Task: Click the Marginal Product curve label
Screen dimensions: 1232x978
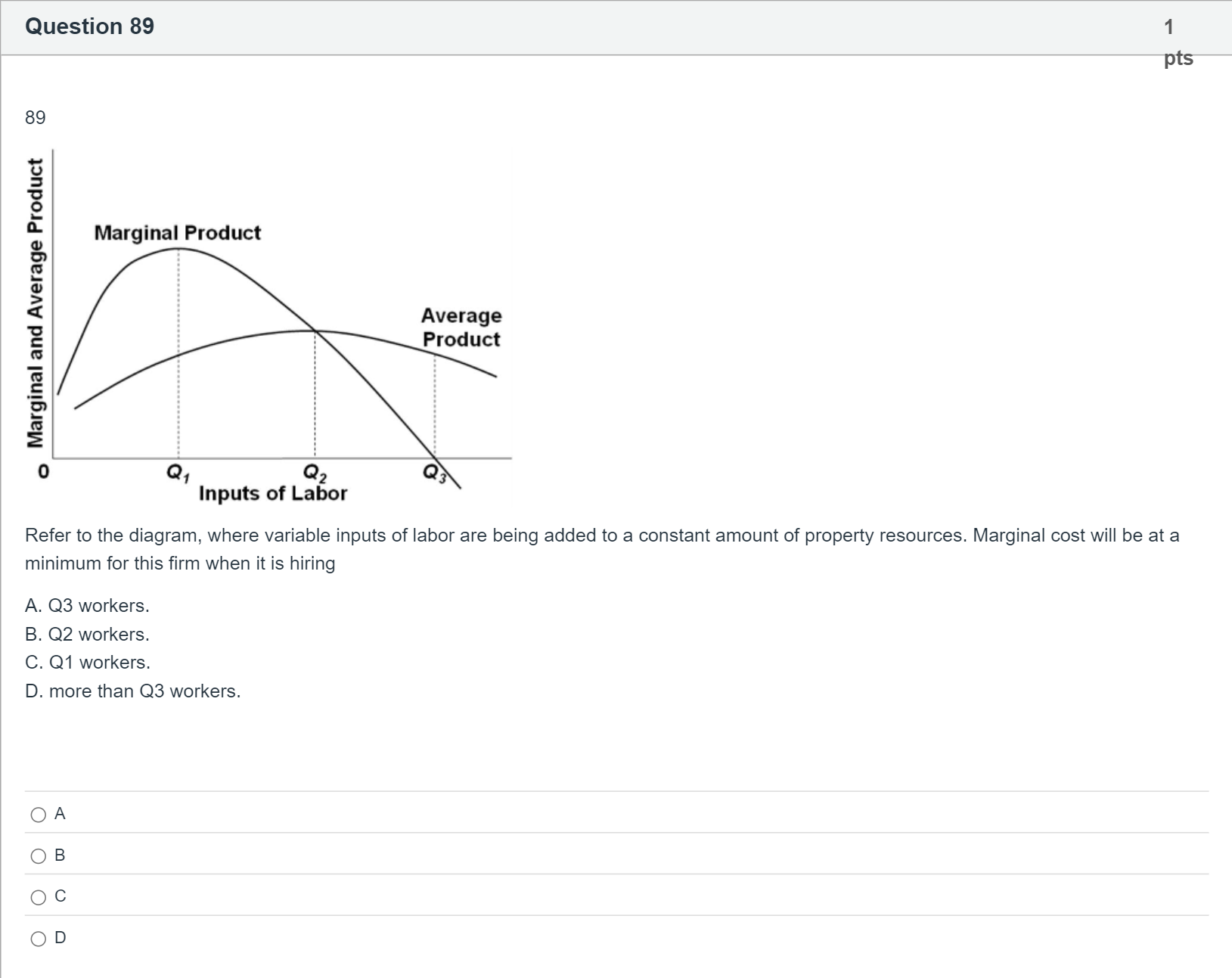Action: point(177,232)
